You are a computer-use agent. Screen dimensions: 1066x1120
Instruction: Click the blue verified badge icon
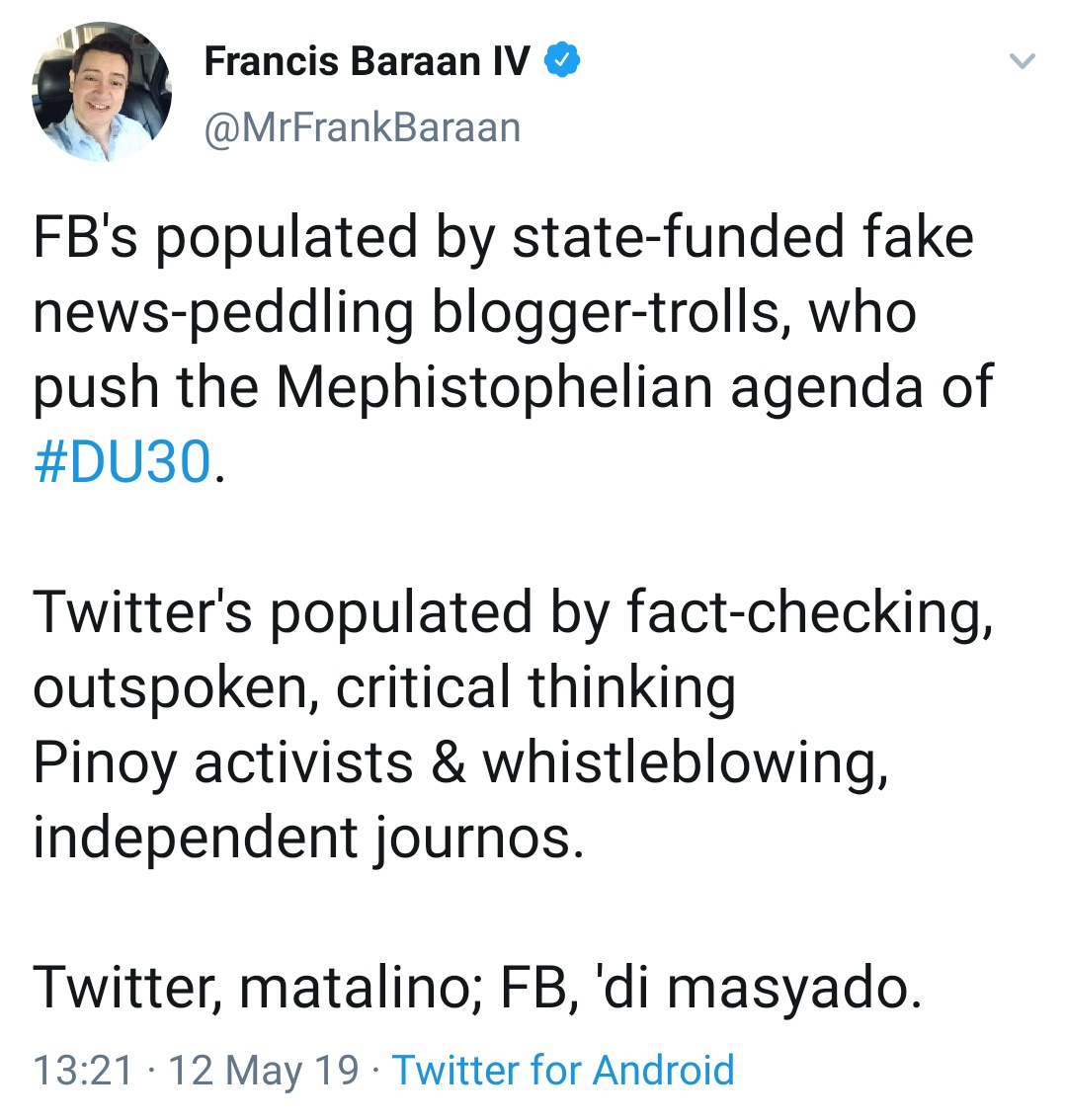(562, 61)
